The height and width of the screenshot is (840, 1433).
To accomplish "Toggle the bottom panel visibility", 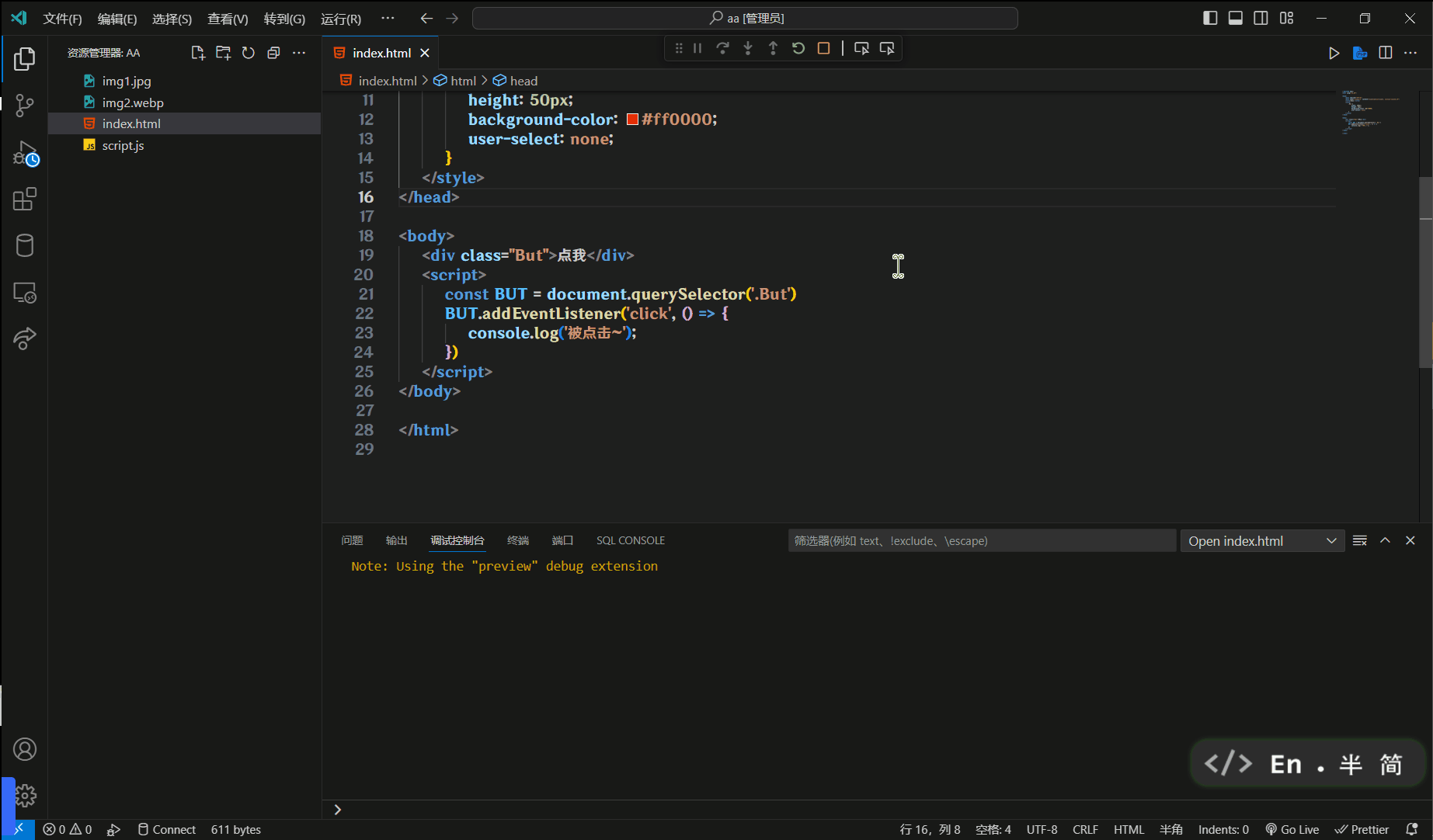I will (1236, 18).
